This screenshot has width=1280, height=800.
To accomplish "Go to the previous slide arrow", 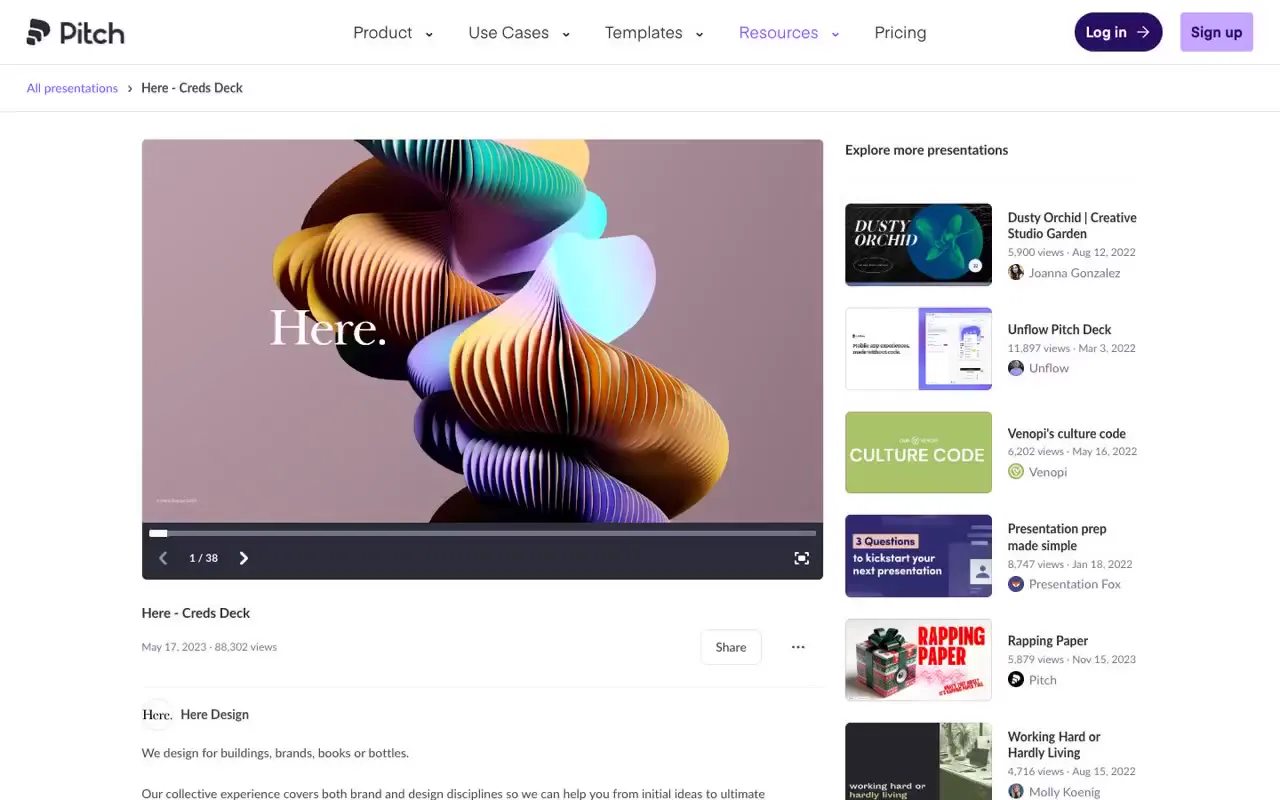I will pyautogui.click(x=163, y=558).
